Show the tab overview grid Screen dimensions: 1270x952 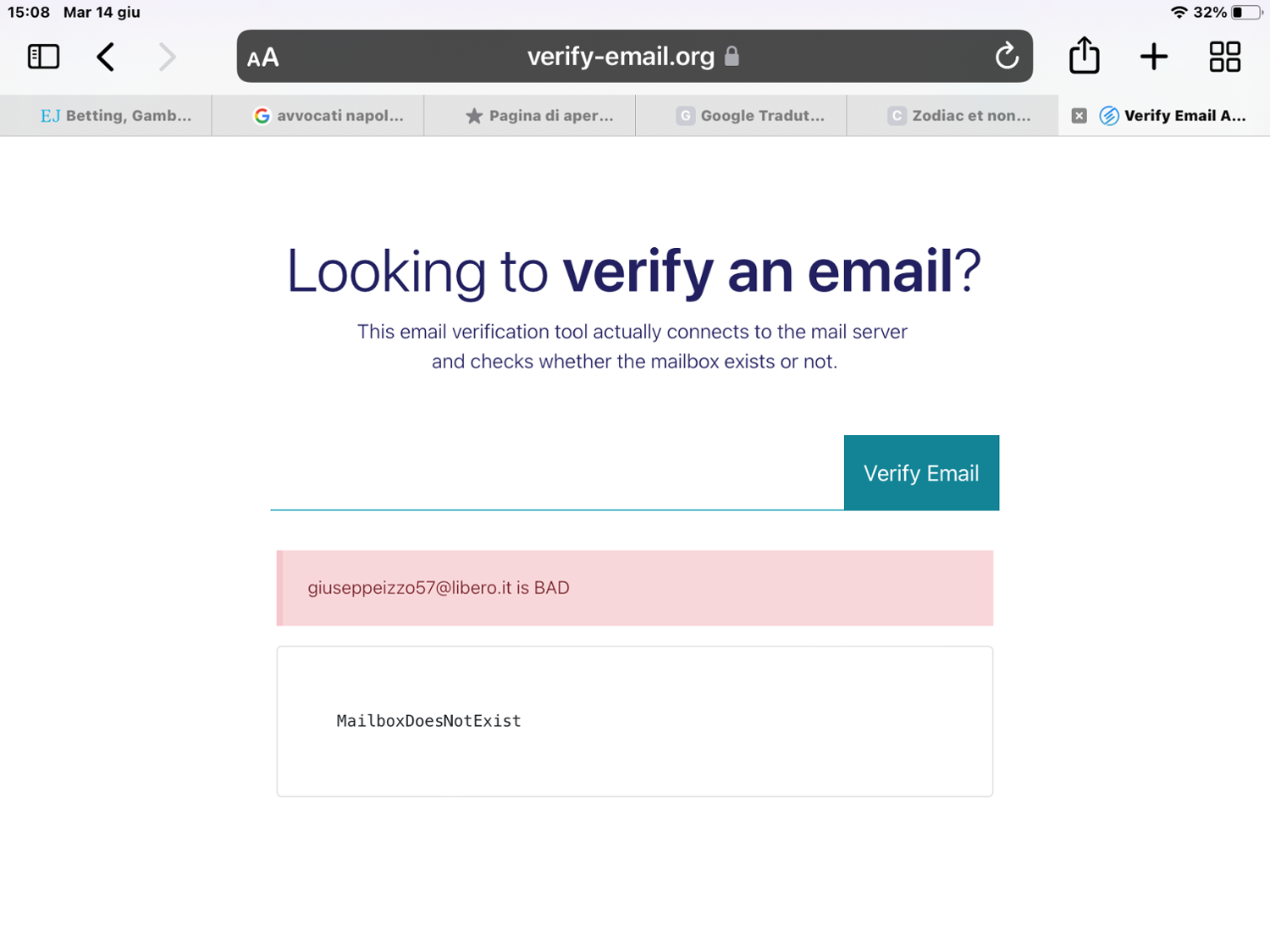click(1224, 57)
